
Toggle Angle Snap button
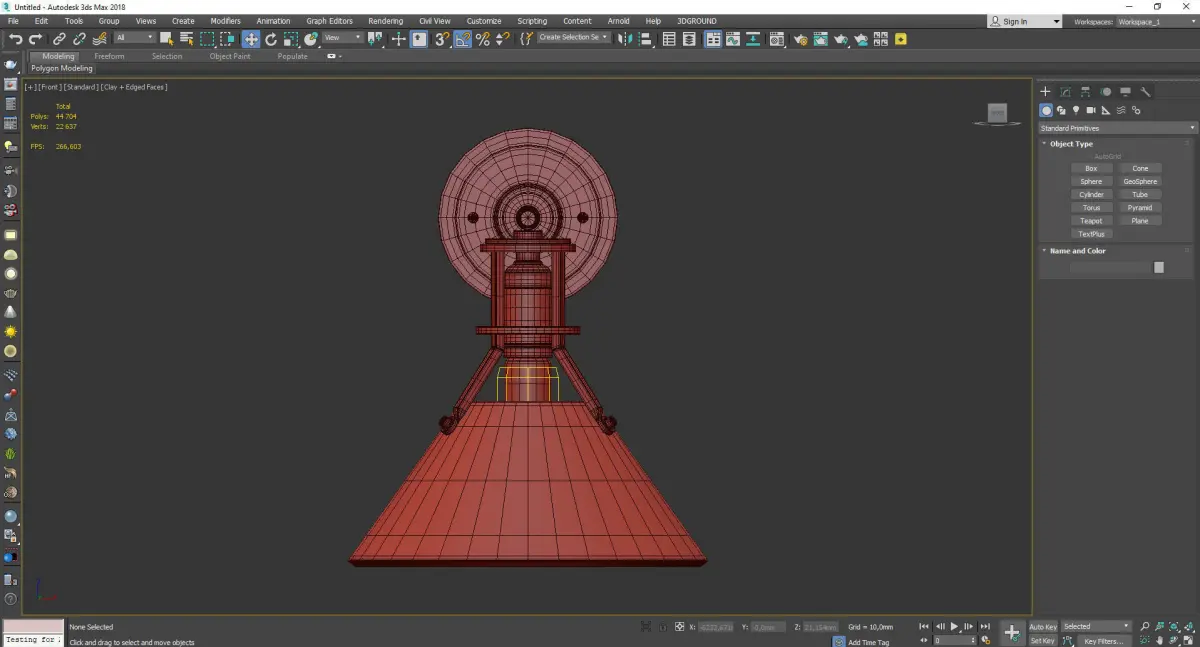point(462,39)
